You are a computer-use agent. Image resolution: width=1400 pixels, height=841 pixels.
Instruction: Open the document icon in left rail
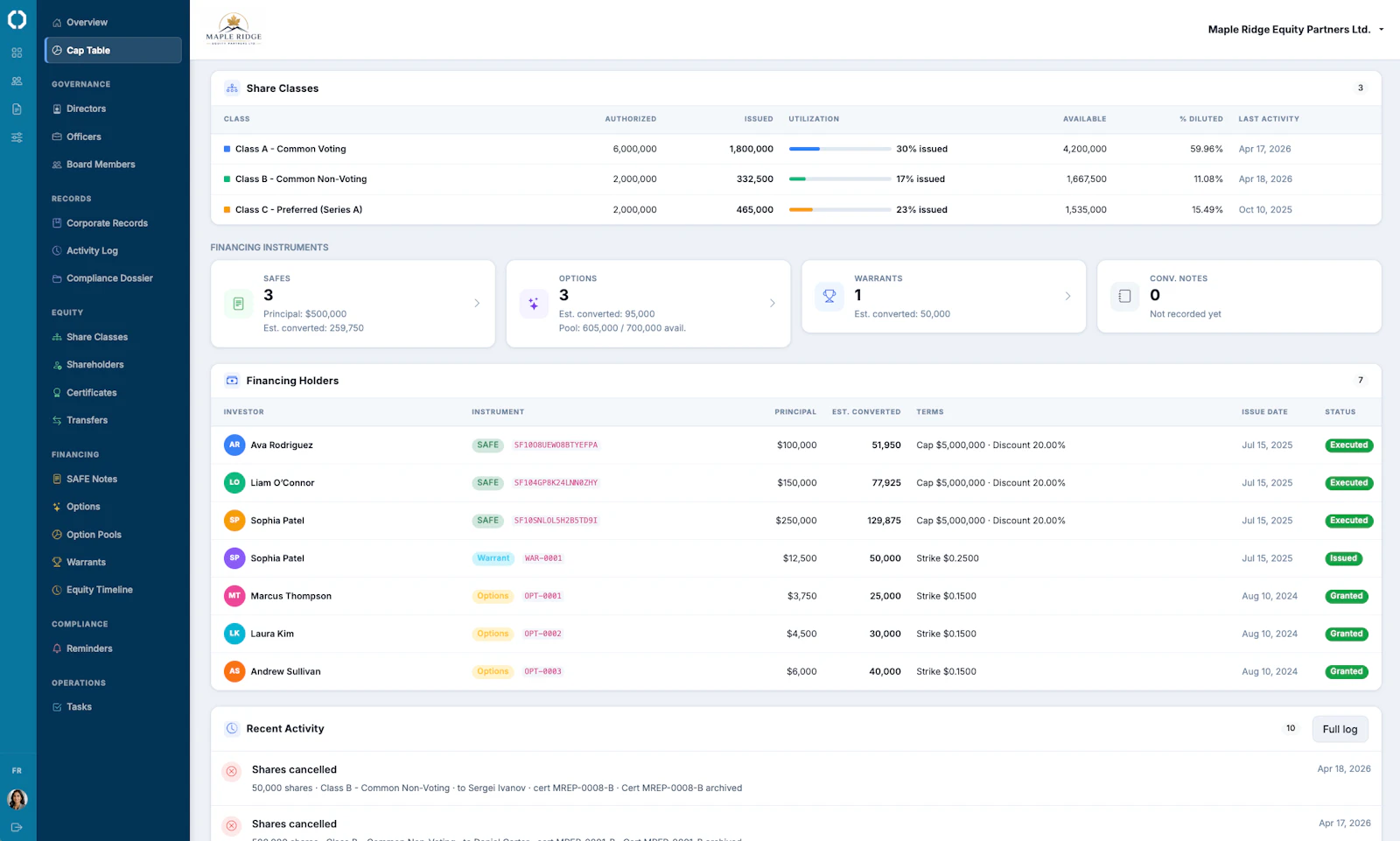17,109
